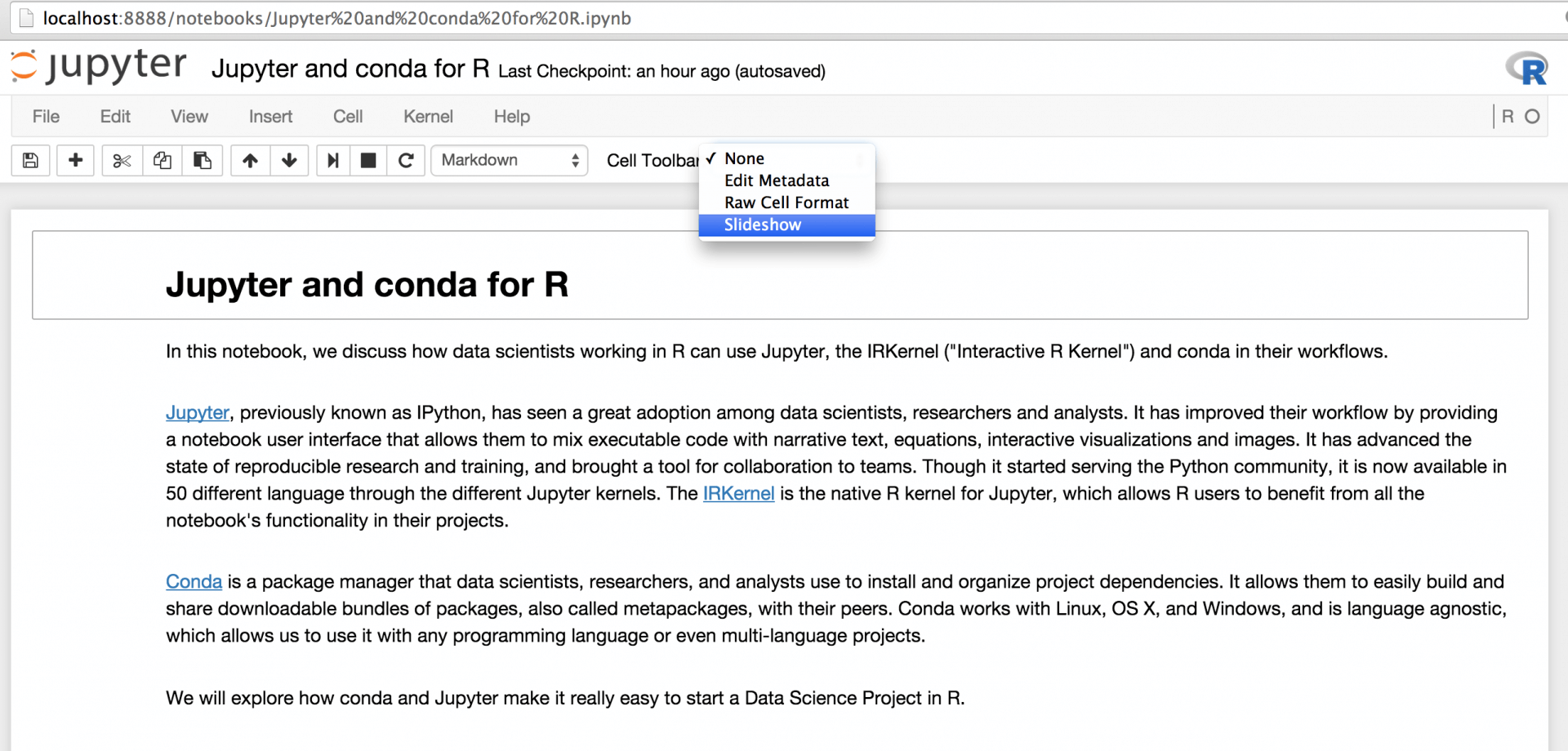Paste cells below icon
Image resolution: width=1568 pixels, height=751 pixels.
203,161
